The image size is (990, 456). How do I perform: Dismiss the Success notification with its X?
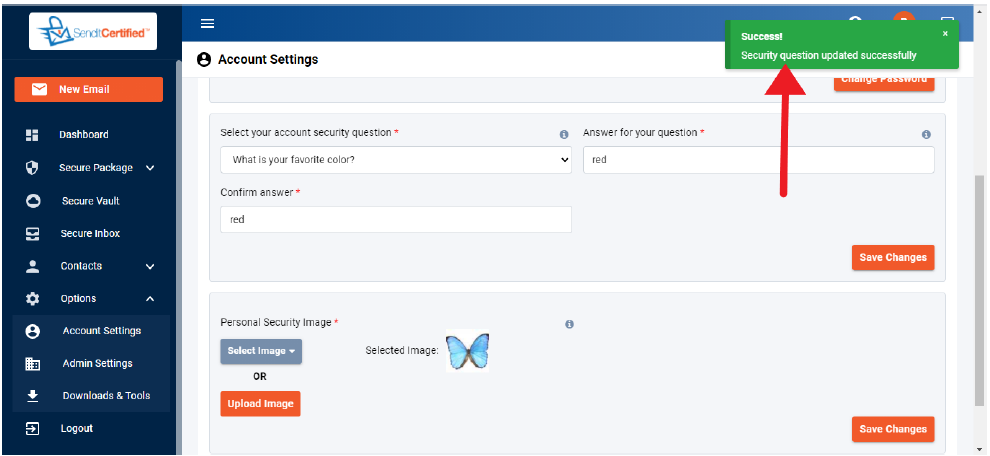[x=945, y=33]
